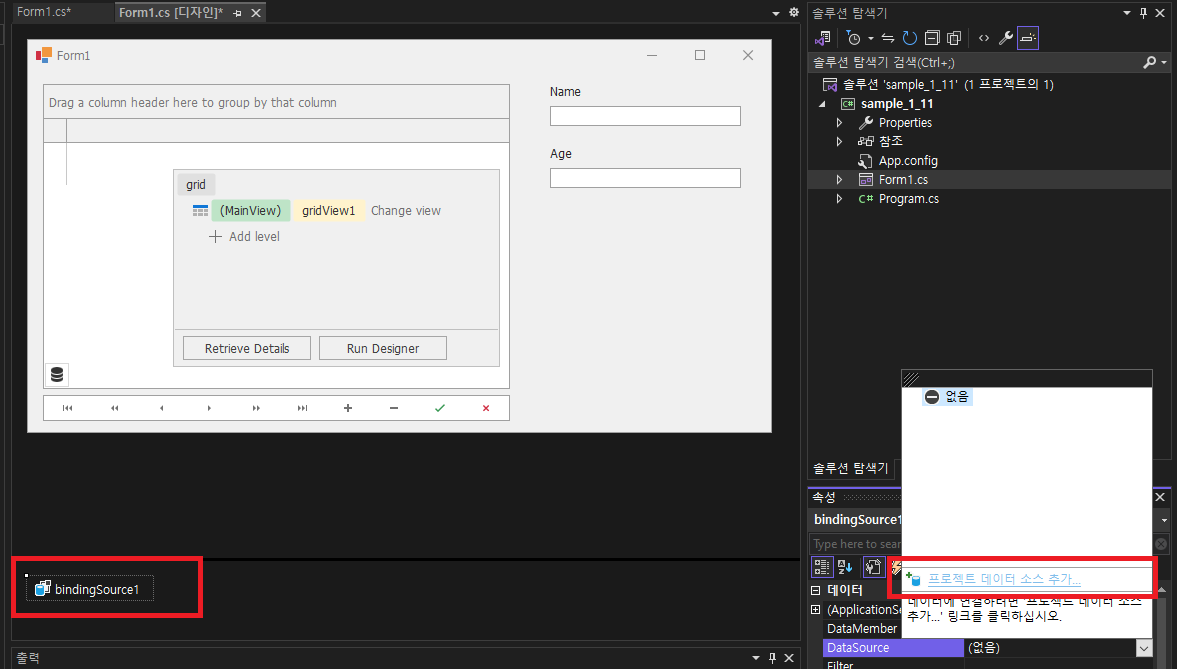This screenshot has width=1177, height=669.
Task: Click the green checkmark end-edit button
Action: (x=440, y=408)
